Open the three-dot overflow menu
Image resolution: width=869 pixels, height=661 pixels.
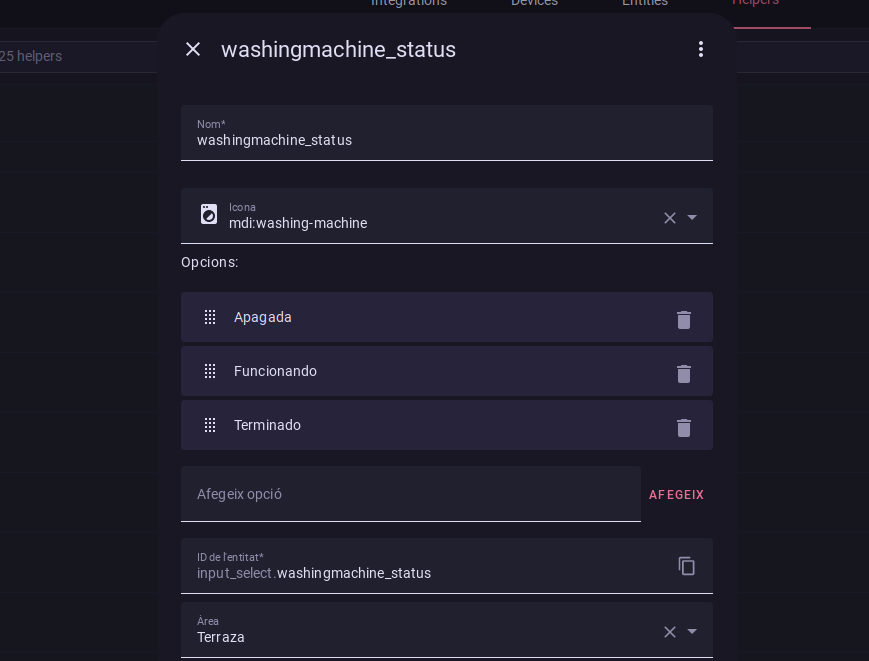(700, 49)
